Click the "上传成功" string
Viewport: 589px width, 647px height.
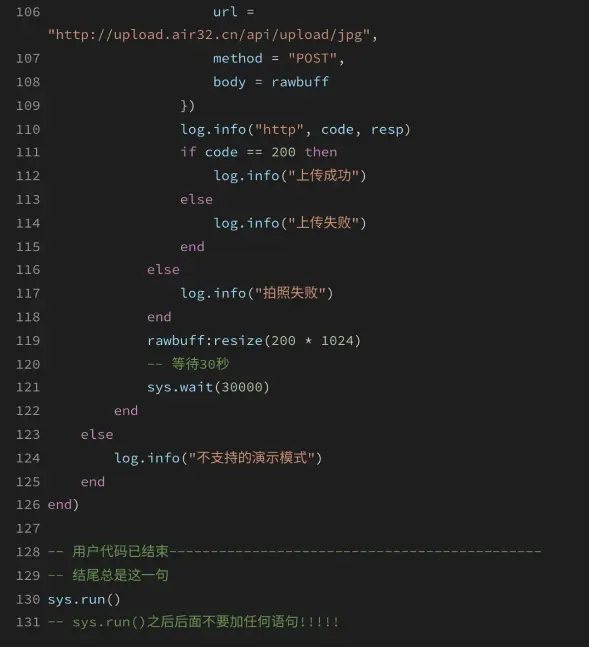point(323,176)
